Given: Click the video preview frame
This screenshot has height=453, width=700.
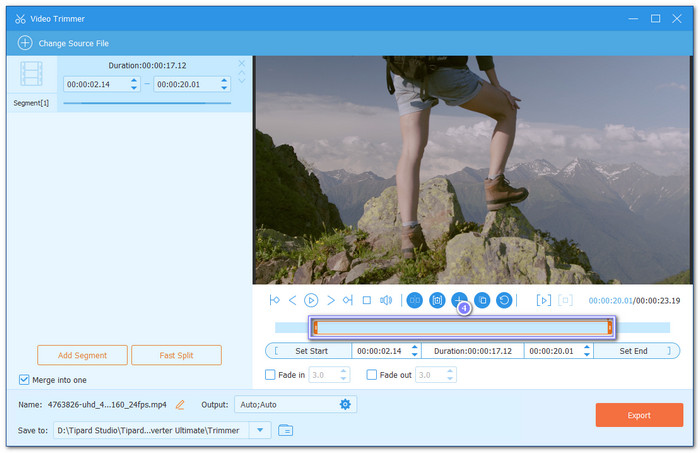Looking at the screenshot, I should coord(473,170).
